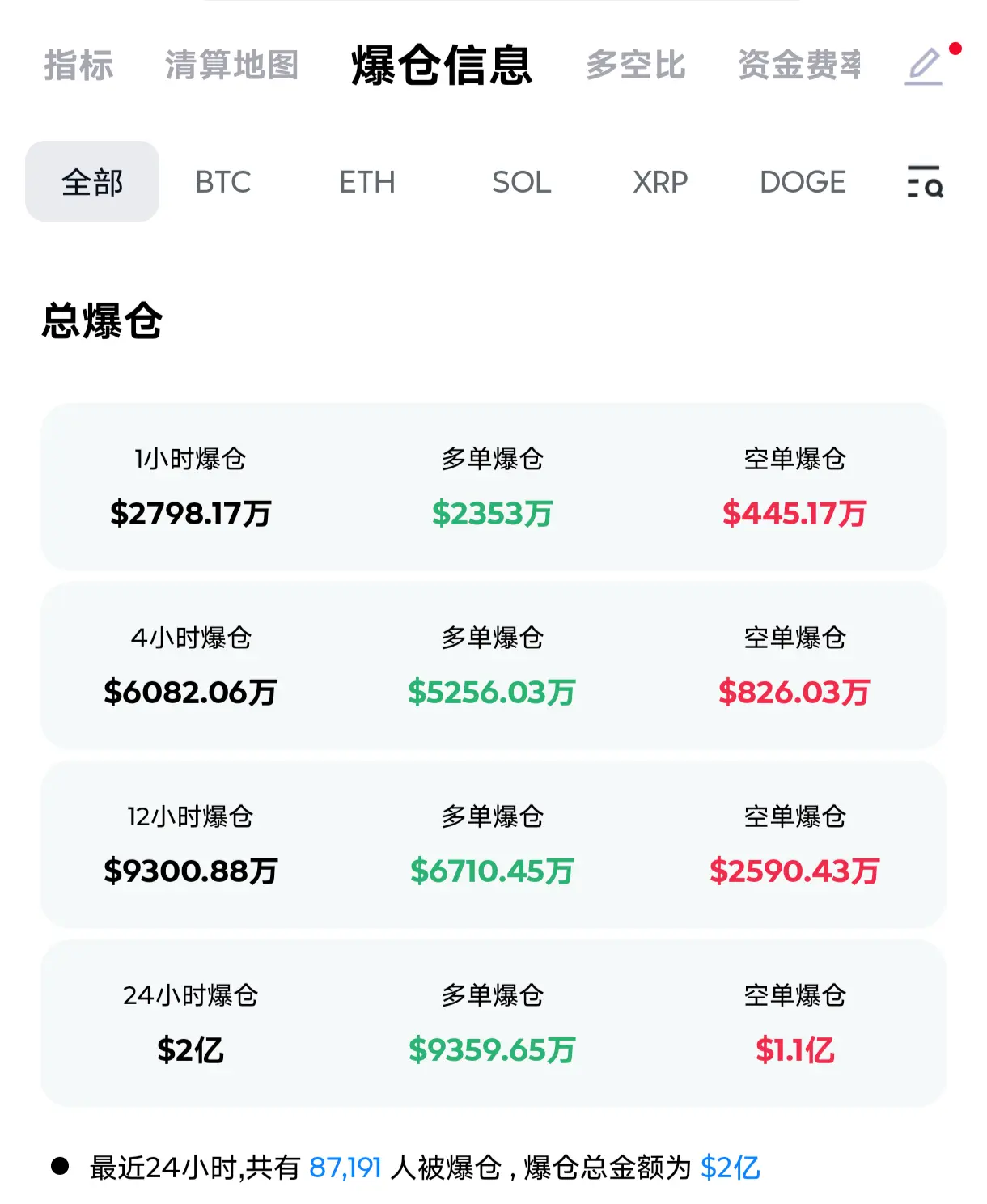Open the 清算地图 tab
The image size is (987, 1204).
[232, 66]
